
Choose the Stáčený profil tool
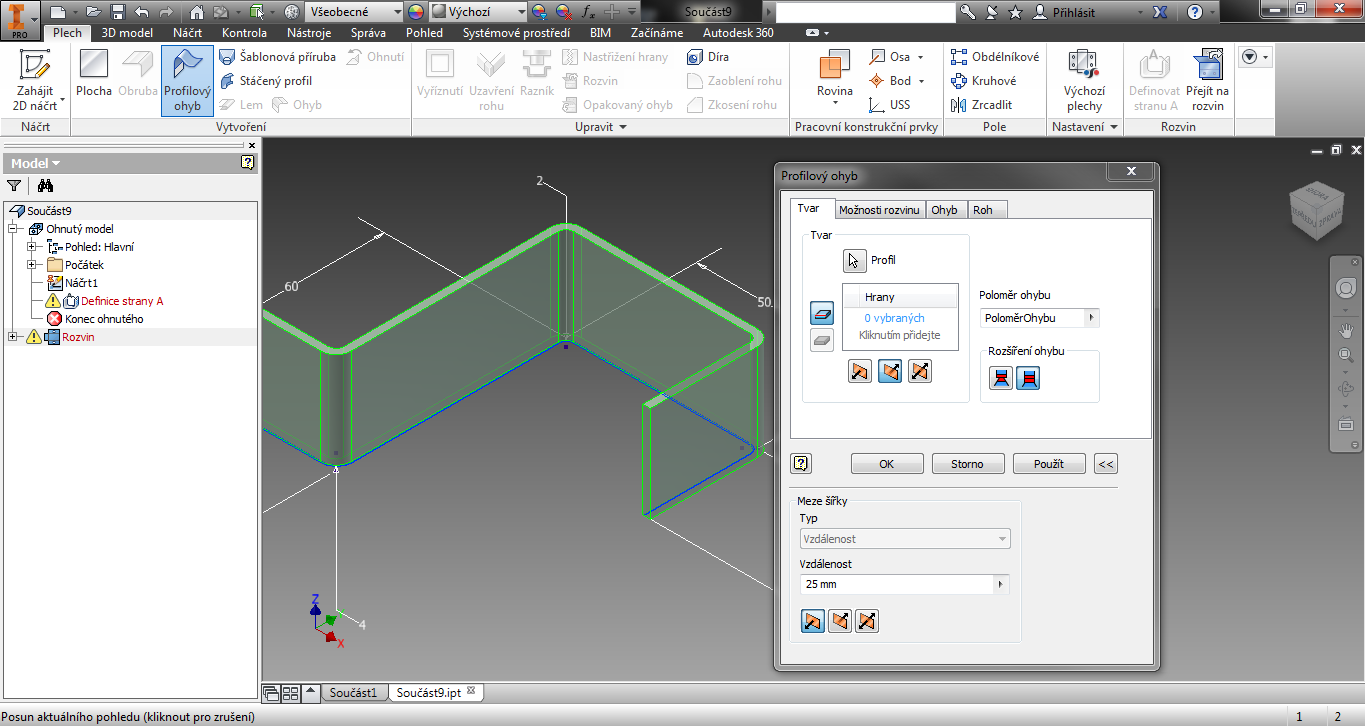click(x=266, y=81)
